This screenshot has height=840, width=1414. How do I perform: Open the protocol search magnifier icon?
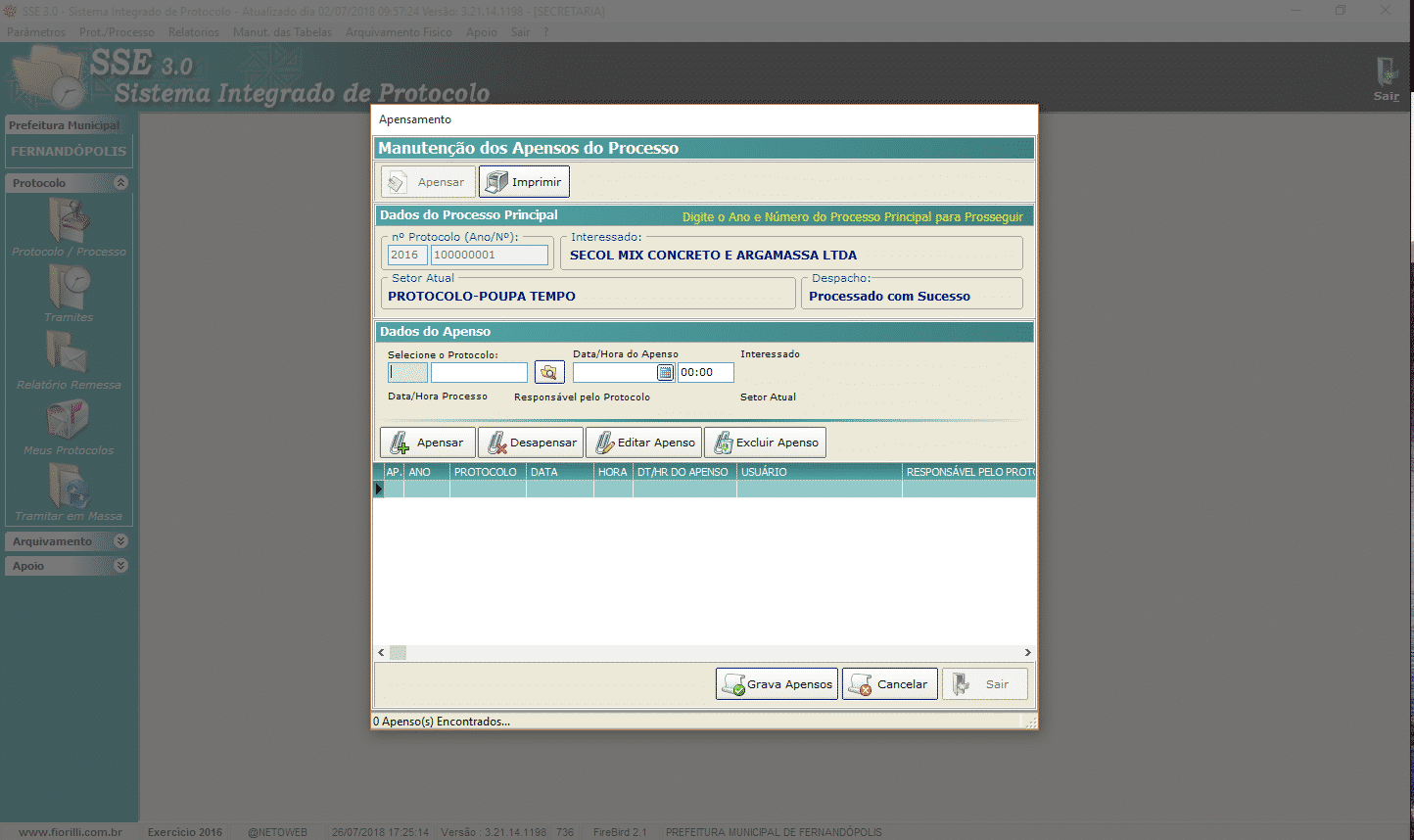(x=549, y=372)
